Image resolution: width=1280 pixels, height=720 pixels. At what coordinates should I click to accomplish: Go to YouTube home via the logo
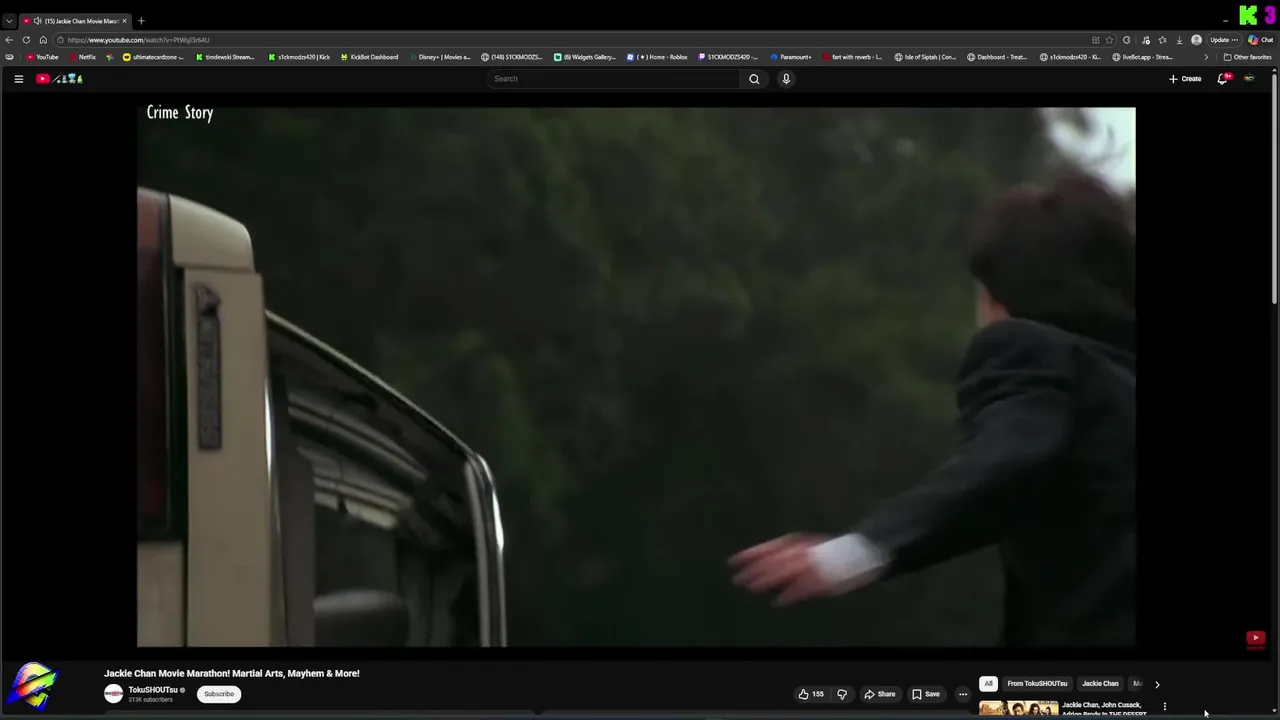pos(60,79)
